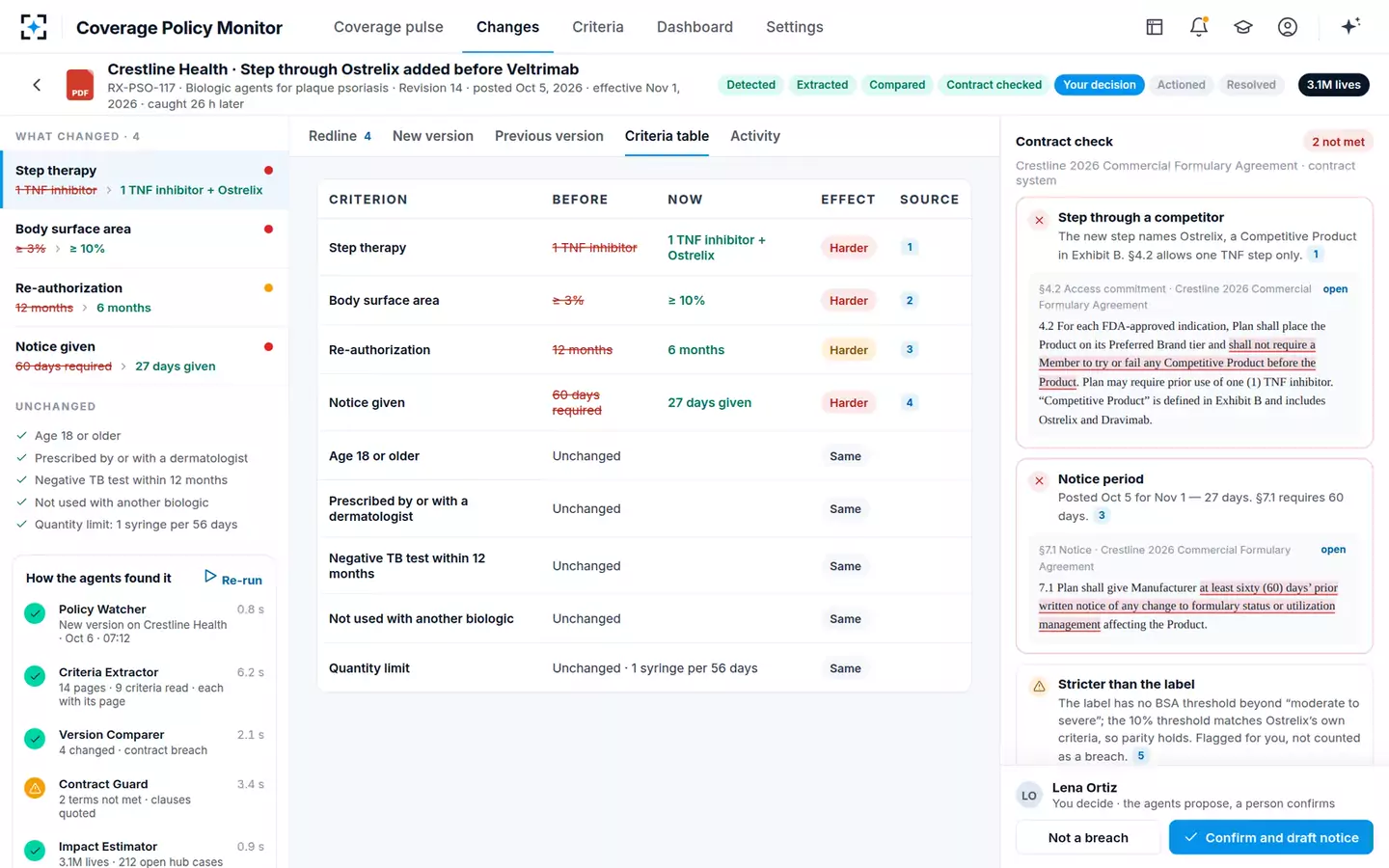Go back with the left chevron arrow

37,85
